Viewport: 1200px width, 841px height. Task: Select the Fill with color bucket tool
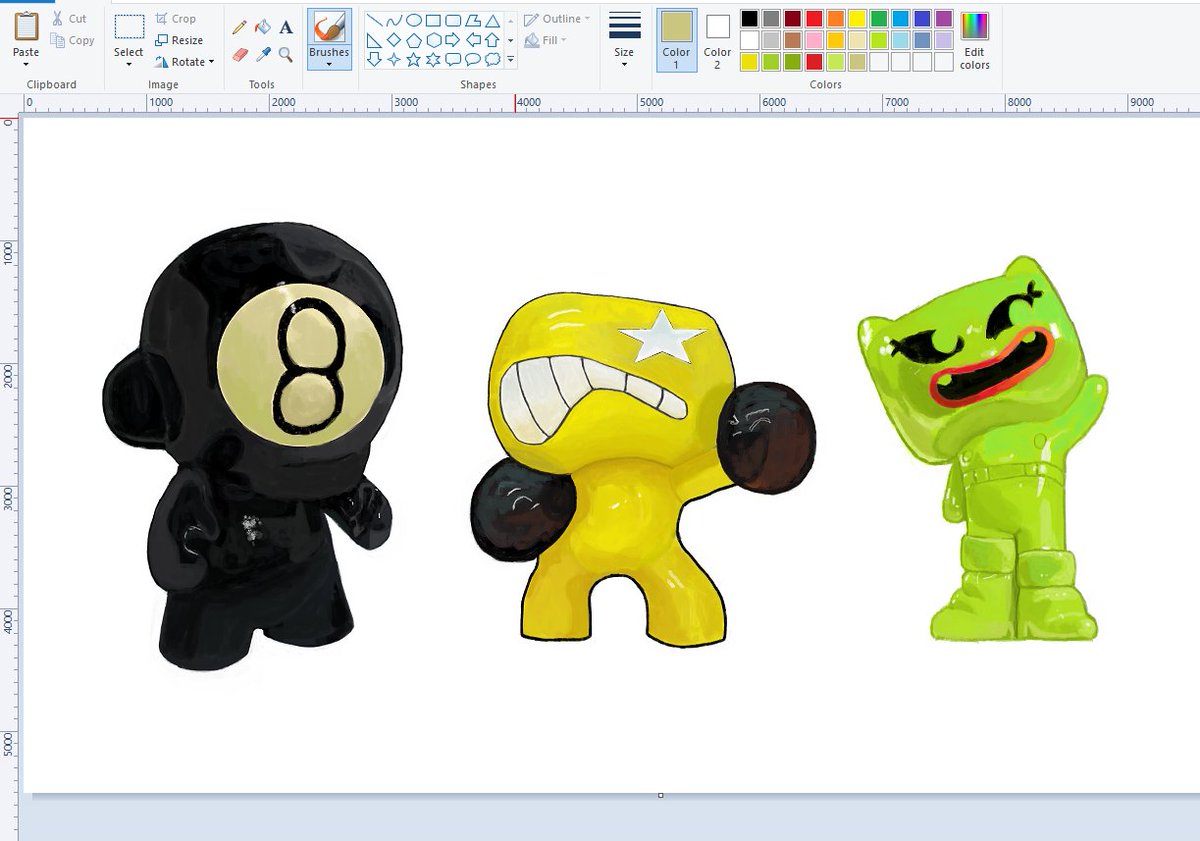click(262, 27)
